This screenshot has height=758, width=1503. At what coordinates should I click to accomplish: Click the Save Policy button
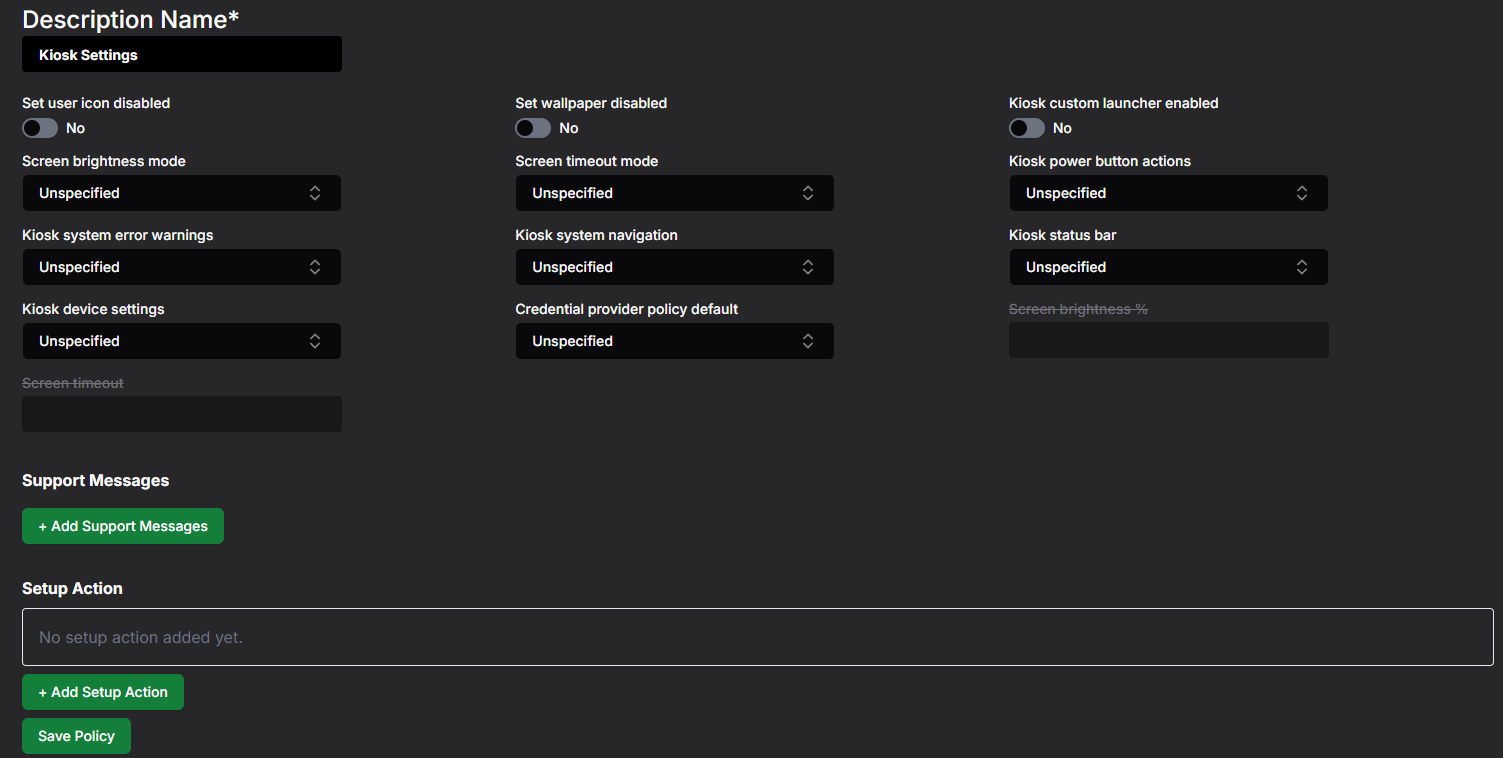(x=76, y=736)
